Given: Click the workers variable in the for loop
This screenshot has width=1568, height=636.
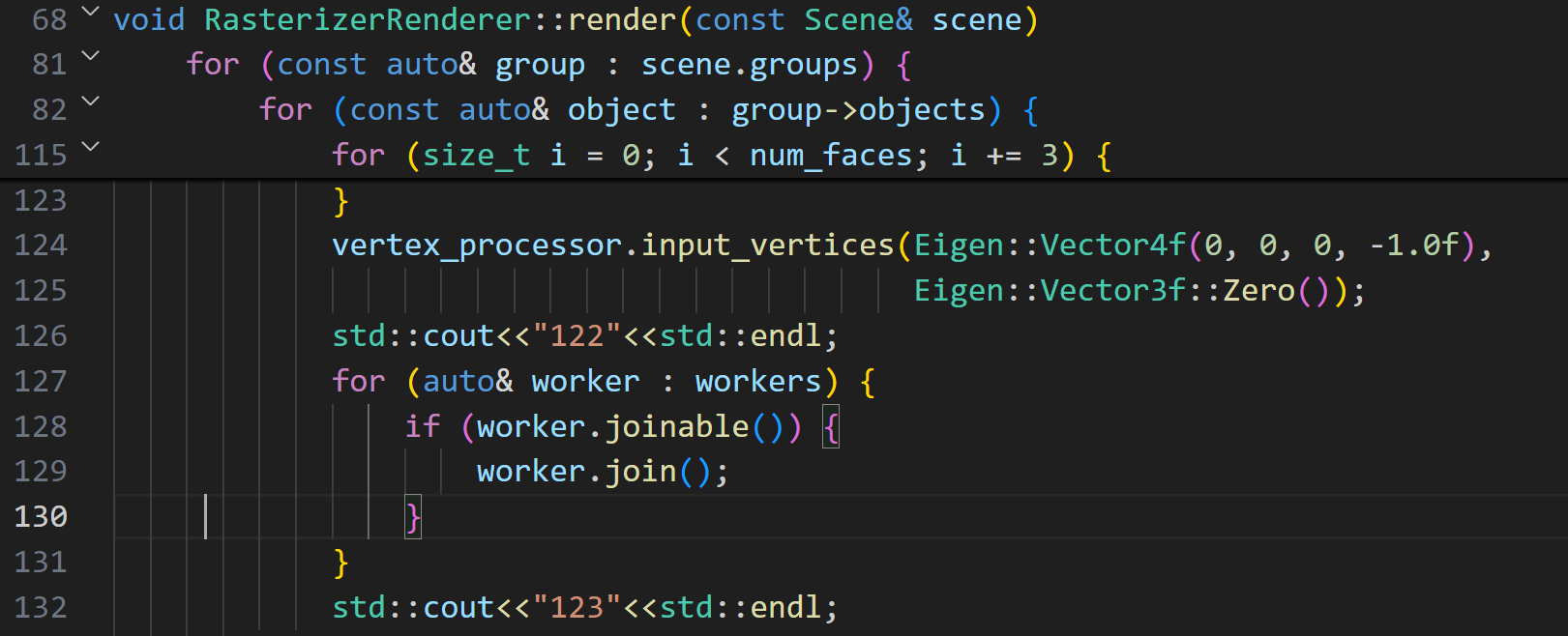Looking at the screenshot, I should point(757,381).
